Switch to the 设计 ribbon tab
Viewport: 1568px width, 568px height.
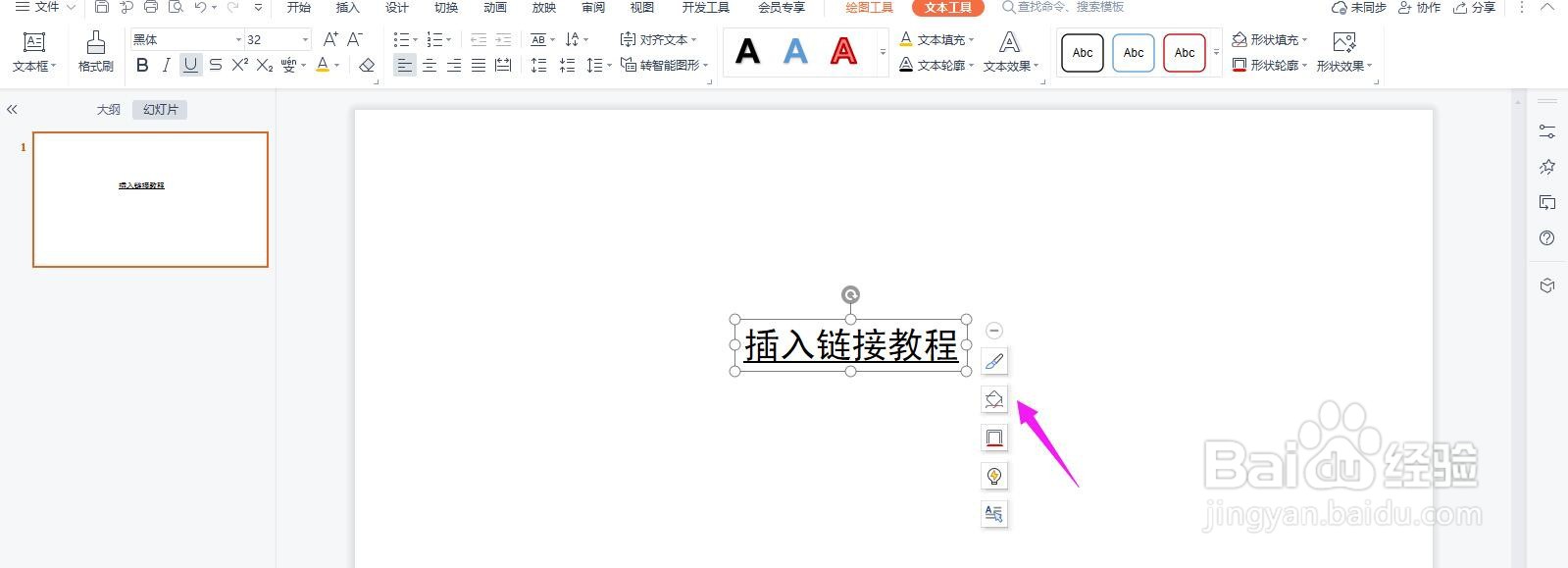(x=397, y=7)
